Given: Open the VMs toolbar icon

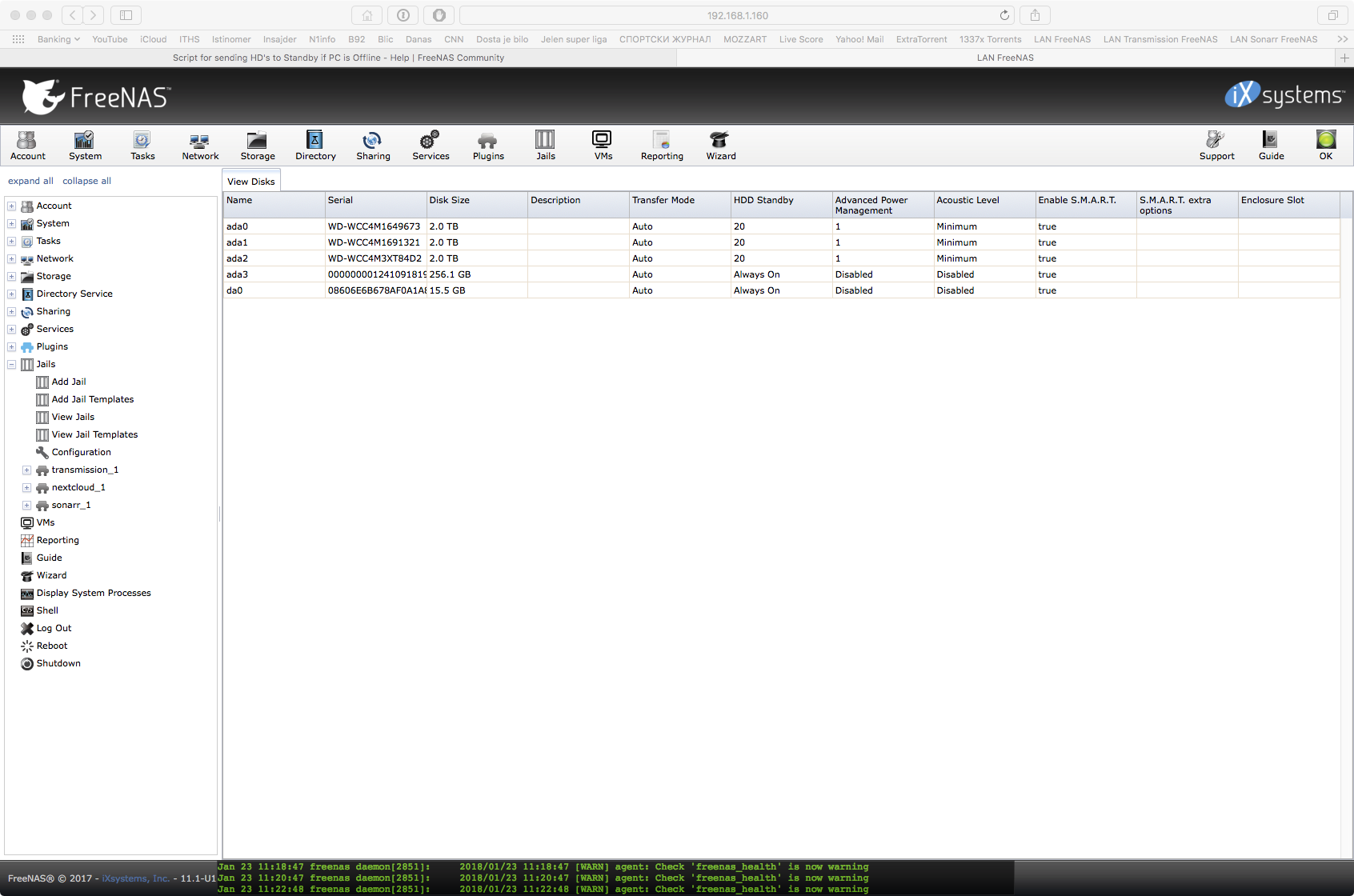Looking at the screenshot, I should 603,146.
